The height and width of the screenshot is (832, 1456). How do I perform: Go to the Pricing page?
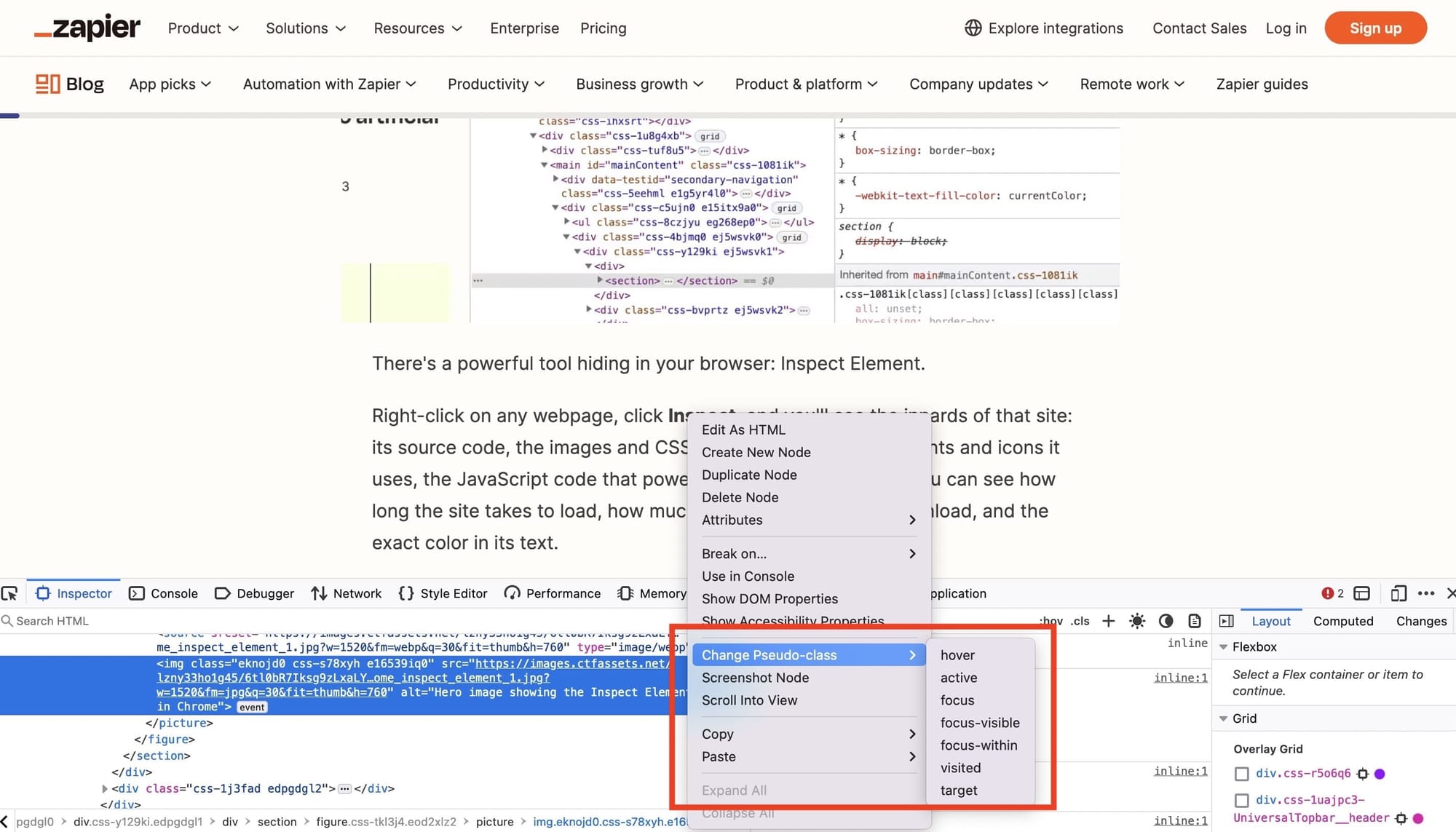603,28
